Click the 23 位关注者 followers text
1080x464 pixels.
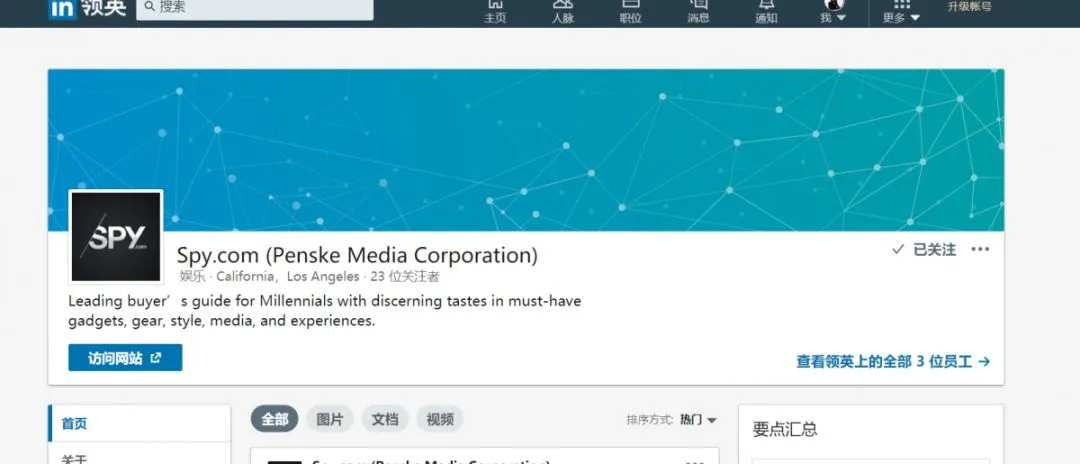pos(404,277)
